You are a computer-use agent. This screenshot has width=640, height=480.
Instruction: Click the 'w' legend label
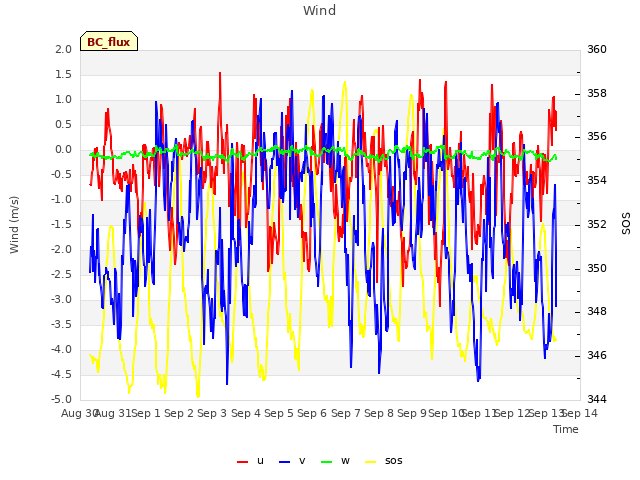(x=345, y=461)
